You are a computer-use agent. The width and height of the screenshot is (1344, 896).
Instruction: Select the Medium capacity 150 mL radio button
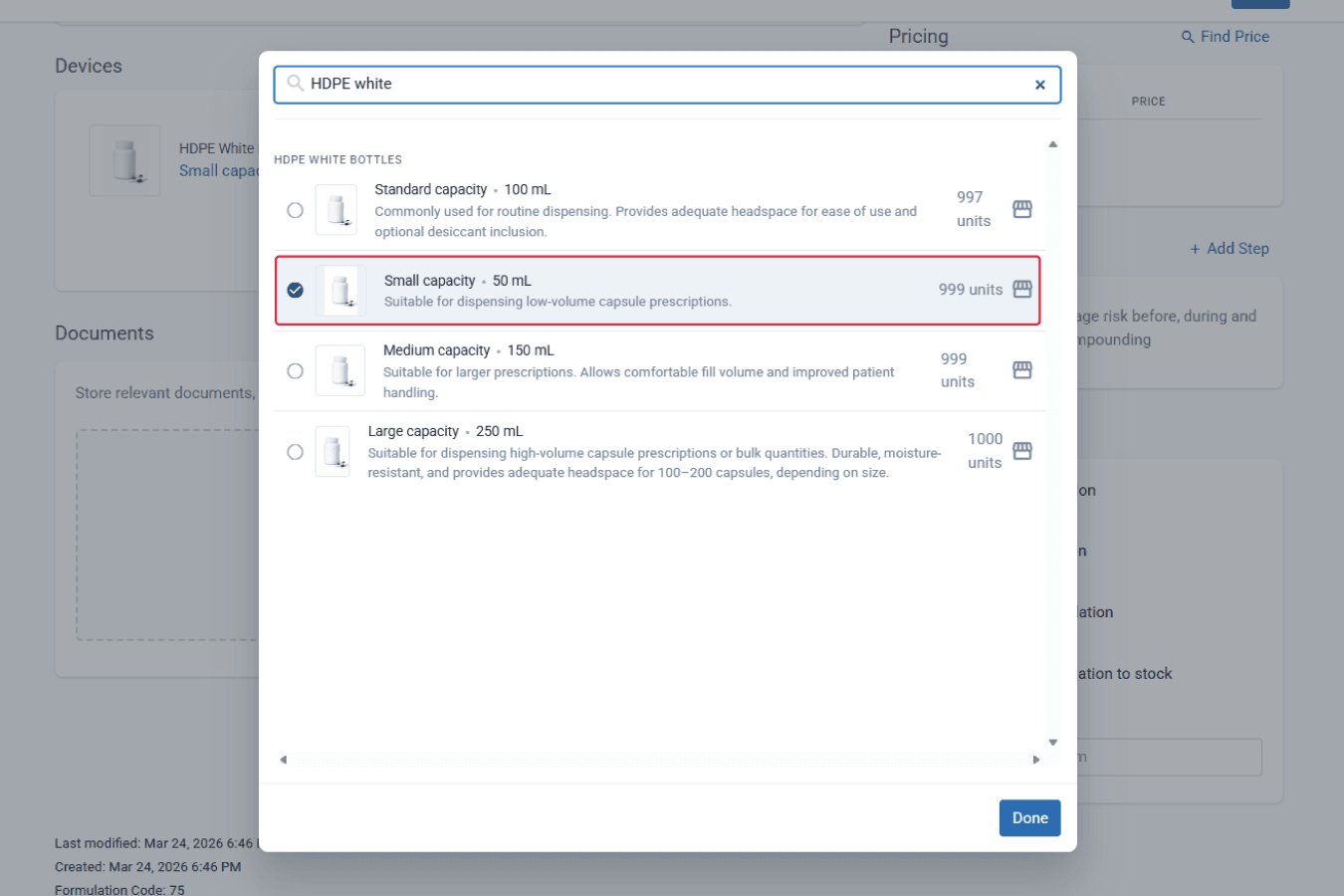coord(295,371)
